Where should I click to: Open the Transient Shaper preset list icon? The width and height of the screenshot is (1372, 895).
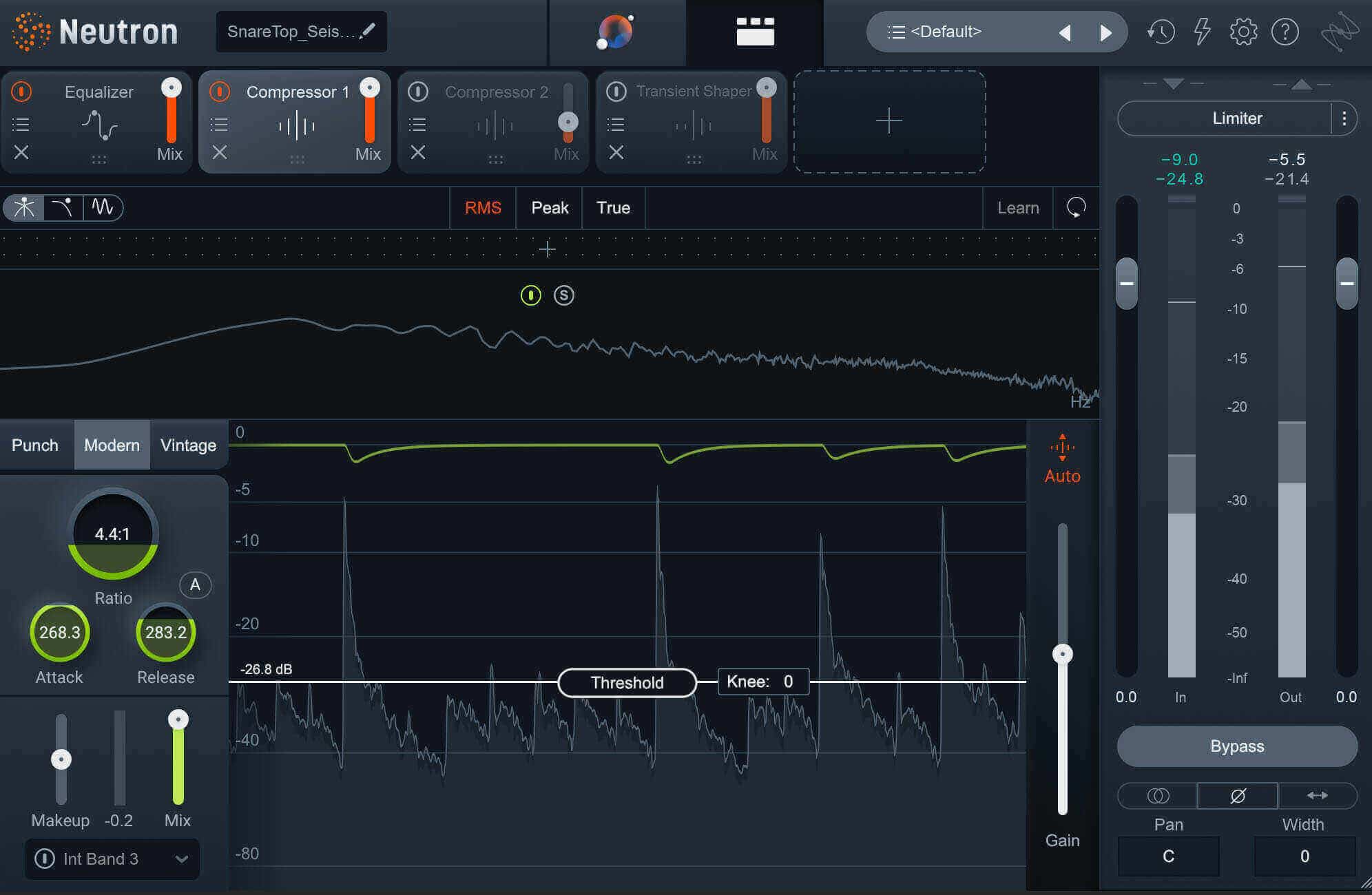616,125
